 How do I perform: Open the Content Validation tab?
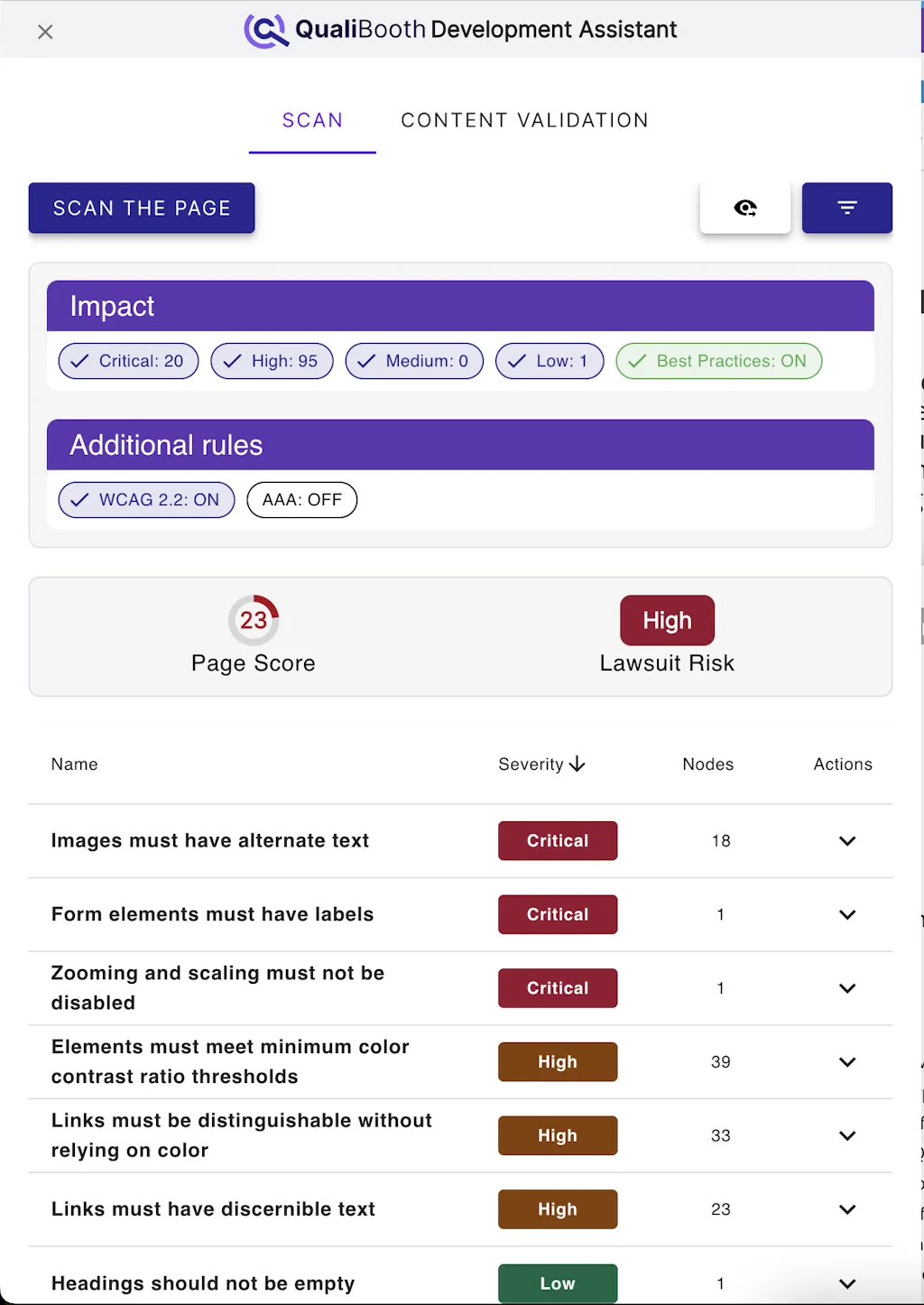click(524, 121)
